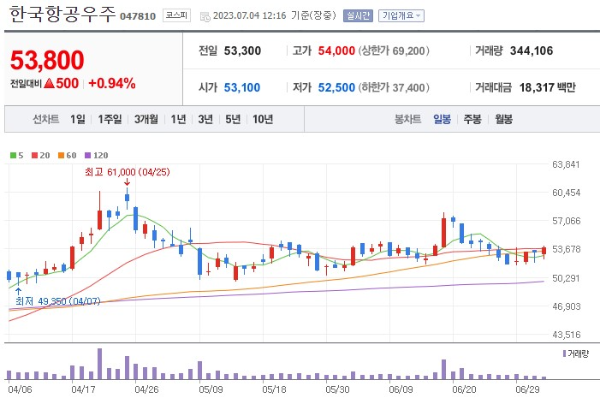This screenshot has width=600, height=409.
Task: Show the 5년 line chart
Action: (233, 119)
